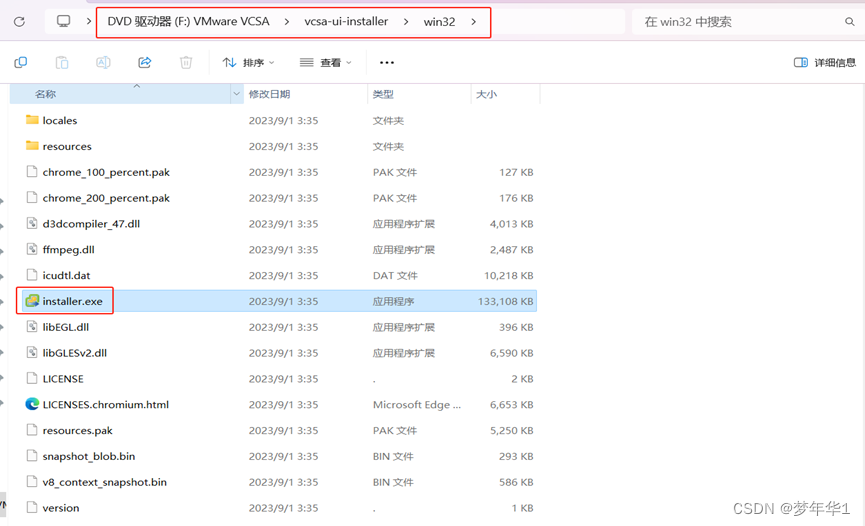Screen dimensions: 865x526
Task: Click the icudtl.dat file icon
Action: (x=32, y=275)
